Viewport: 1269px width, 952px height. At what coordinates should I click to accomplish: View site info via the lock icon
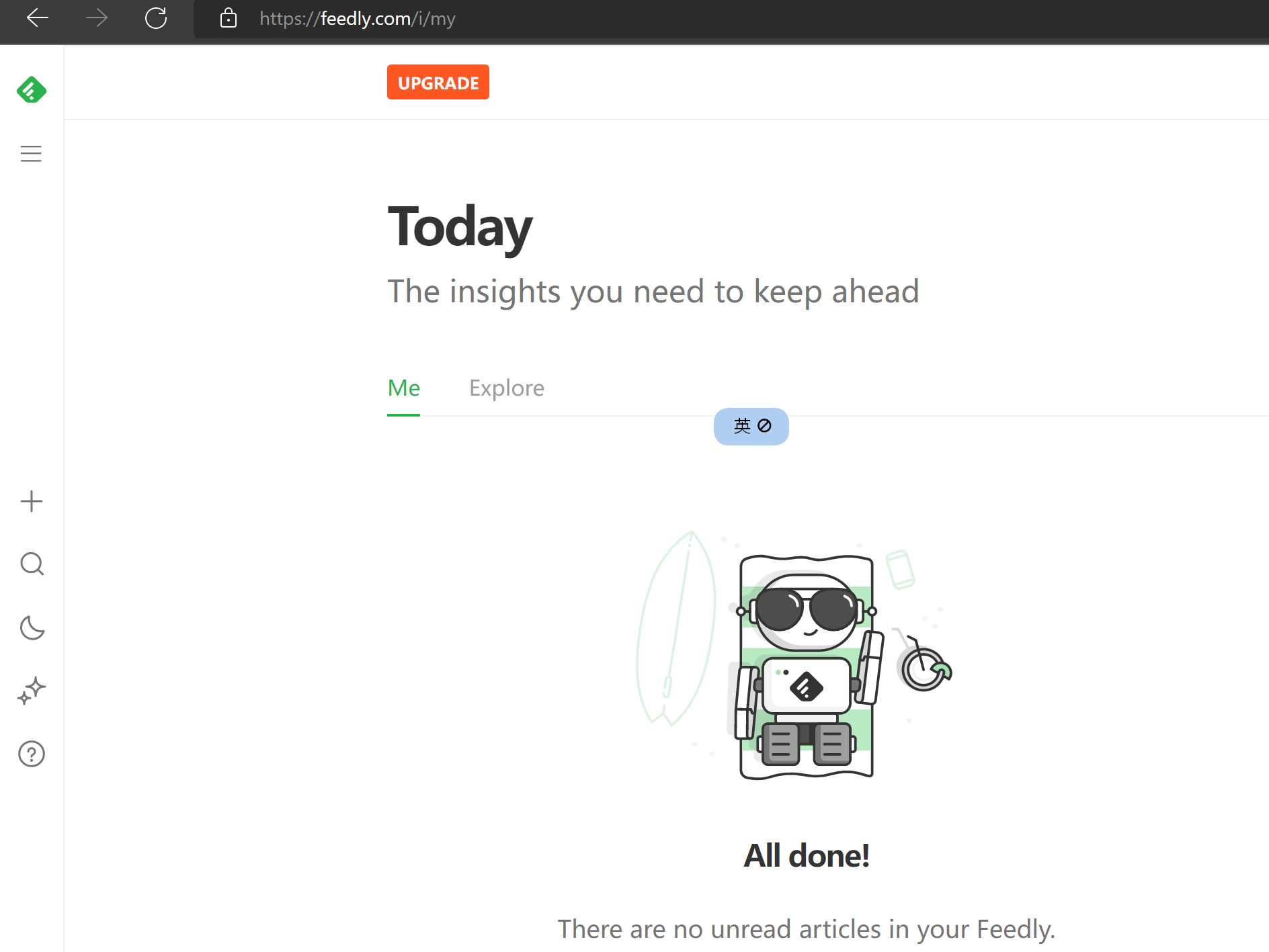(229, 18)
